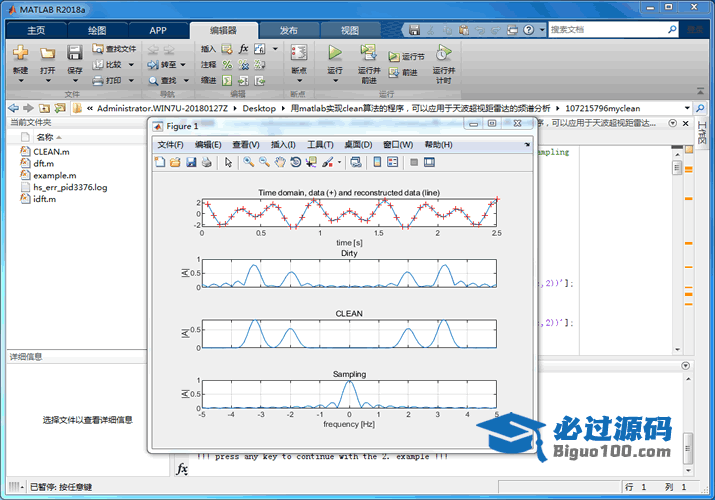715x500 pixels.
Task: Select the Edit Plot arrow tool
Action: [x=228, y=162]
